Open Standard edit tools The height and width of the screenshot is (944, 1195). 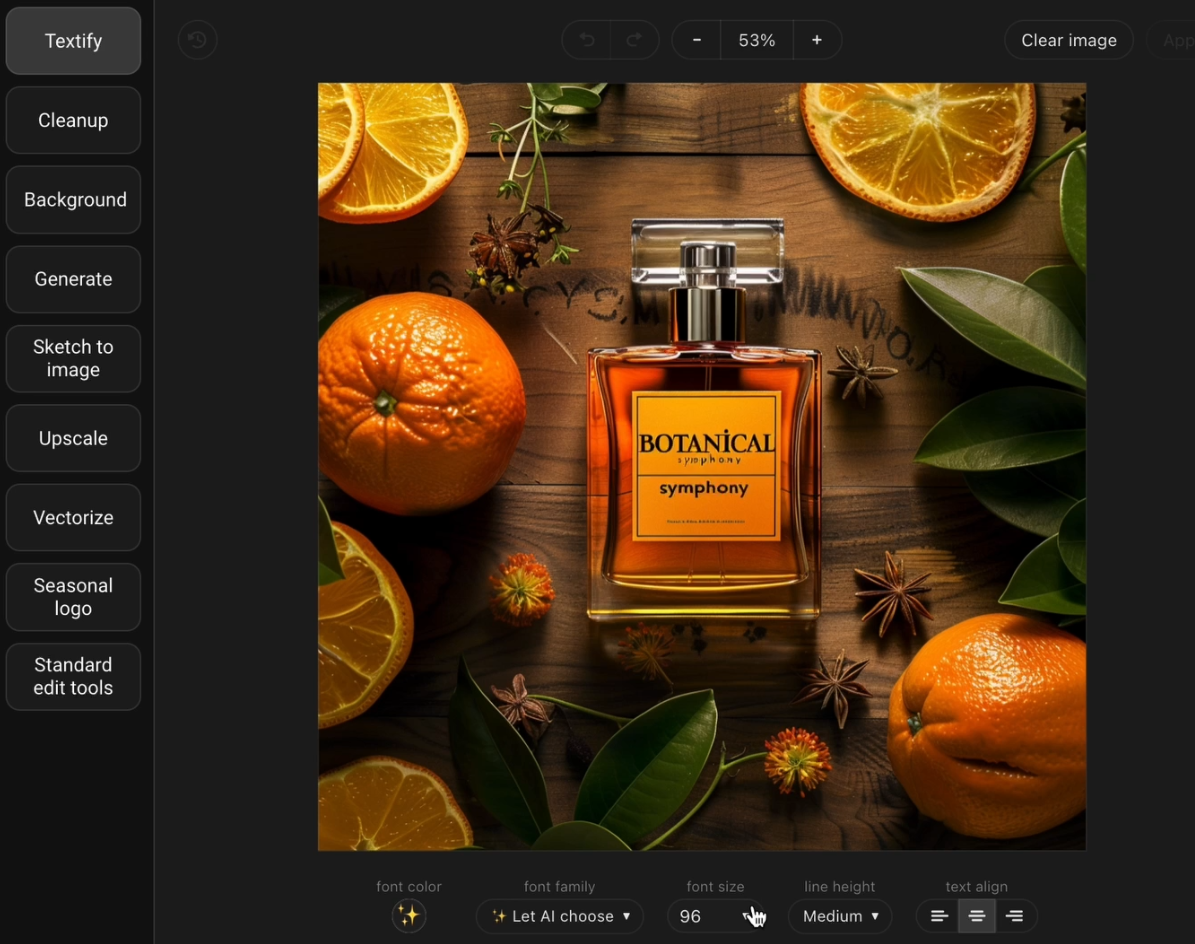(73, 677)
